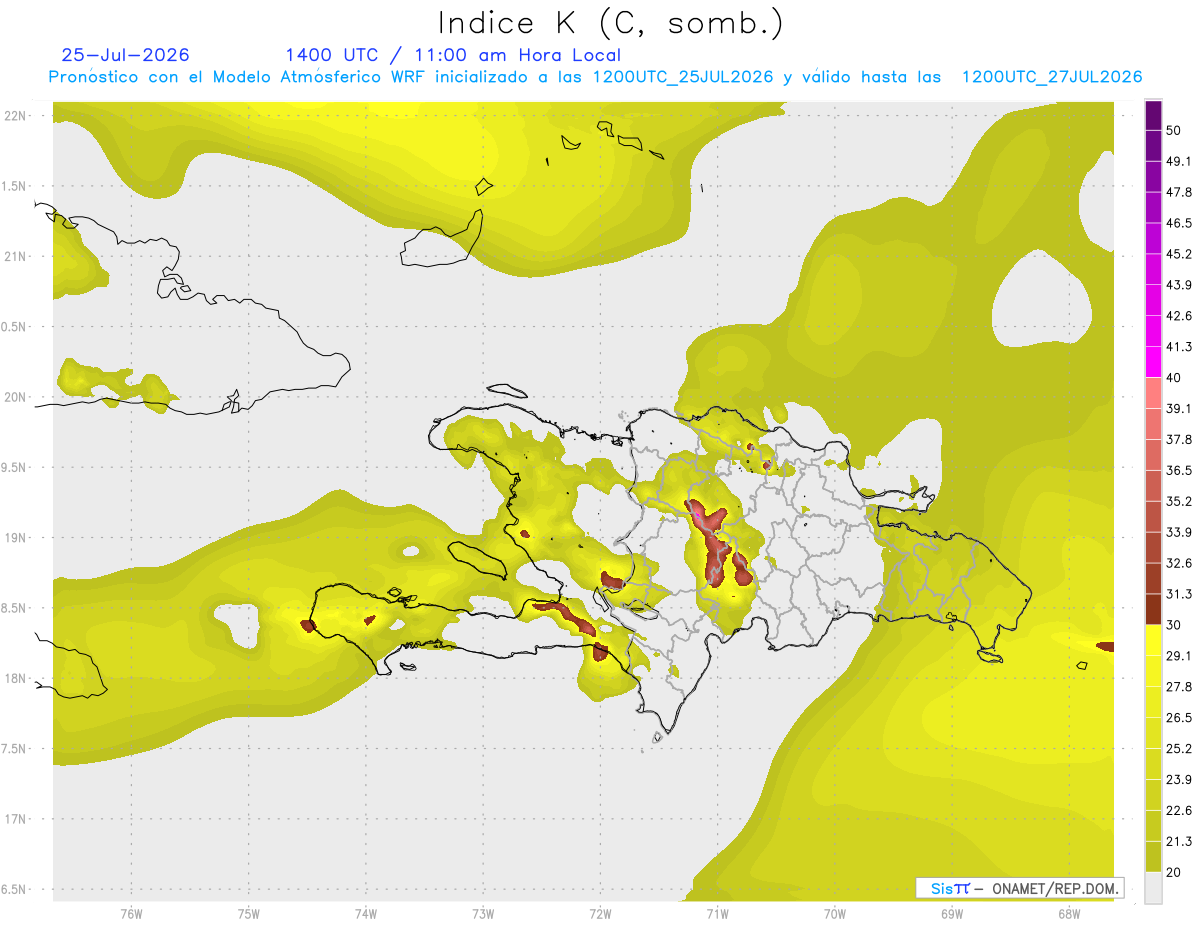
Task: Click legend value '43.9'
Action: click(x=1179, y=285)
